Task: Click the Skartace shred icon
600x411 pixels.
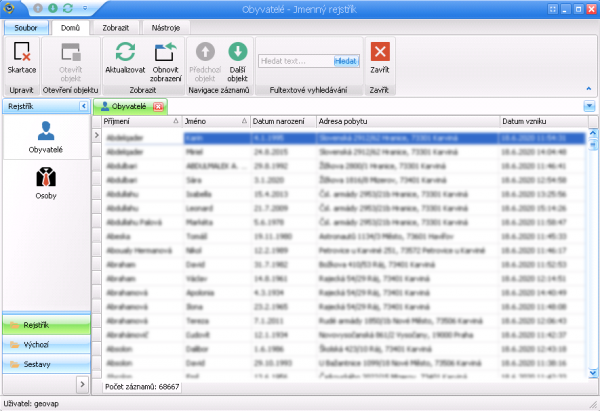Action: pos(22,52)
